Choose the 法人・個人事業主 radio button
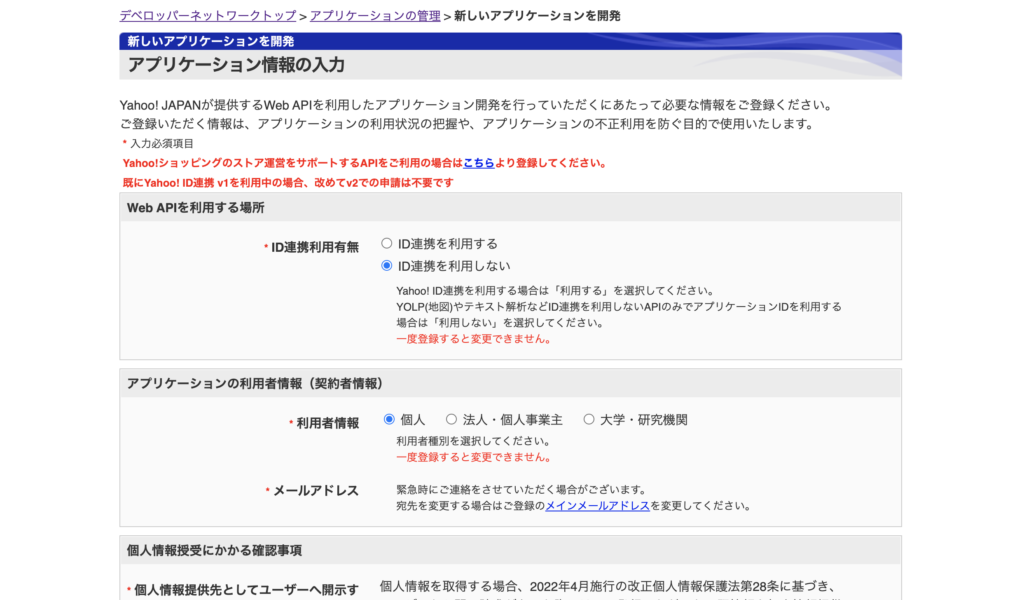 [x=451, y=420]
